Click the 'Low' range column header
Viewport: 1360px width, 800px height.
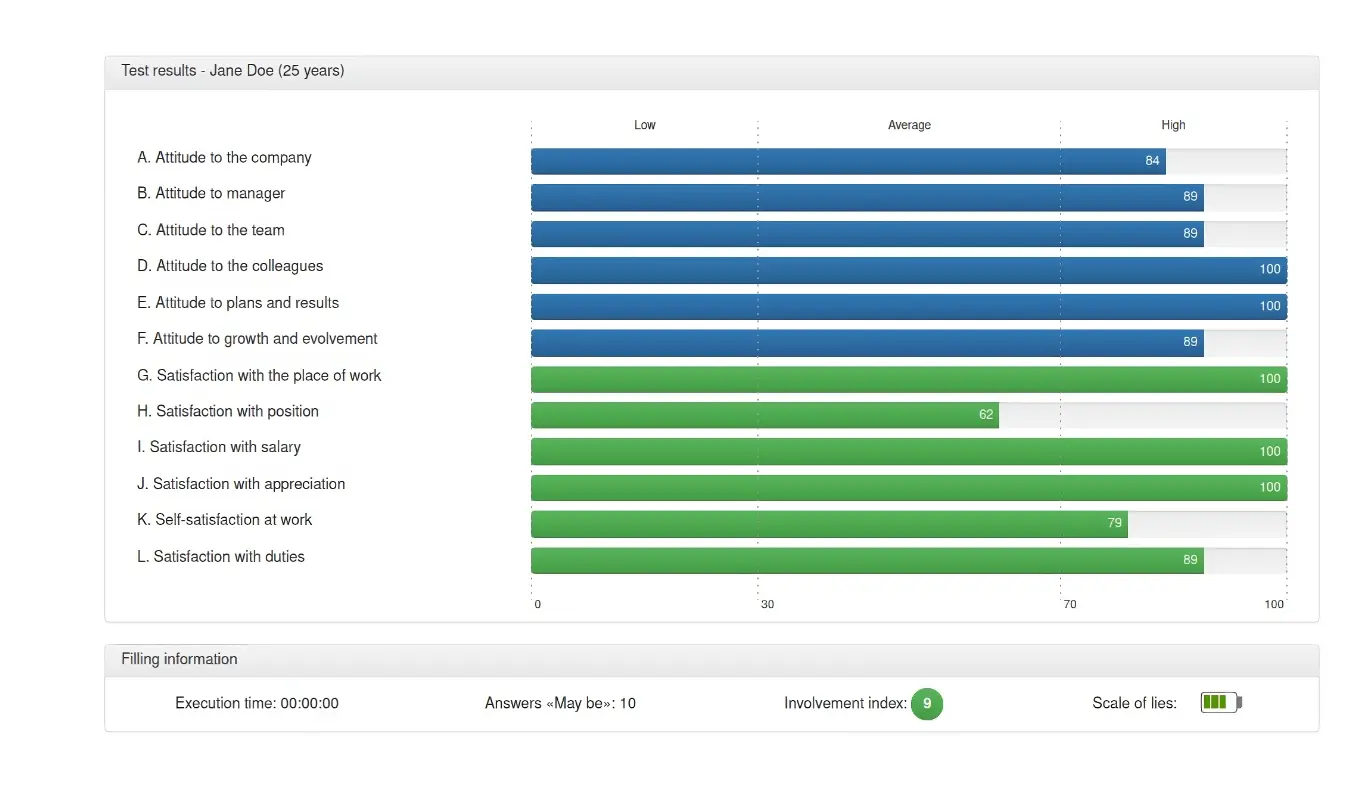click(x=645, y=125)
